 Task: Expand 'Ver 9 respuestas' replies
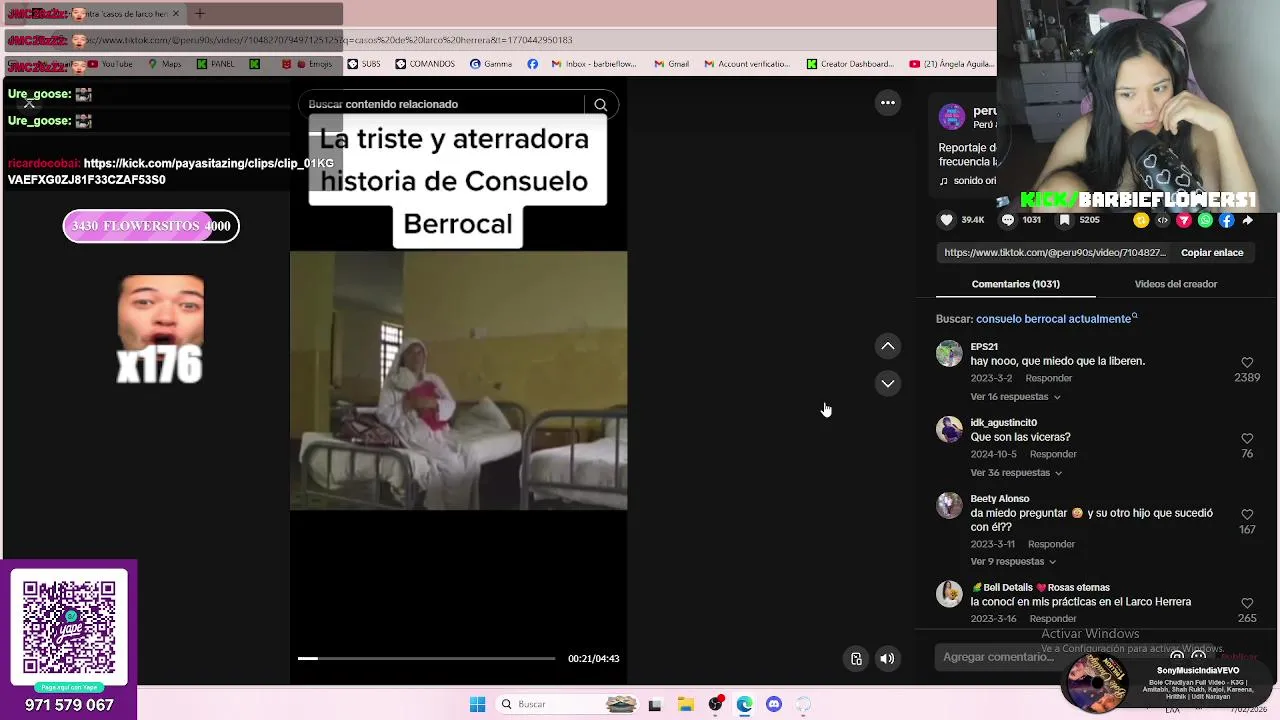(1013, 562)
